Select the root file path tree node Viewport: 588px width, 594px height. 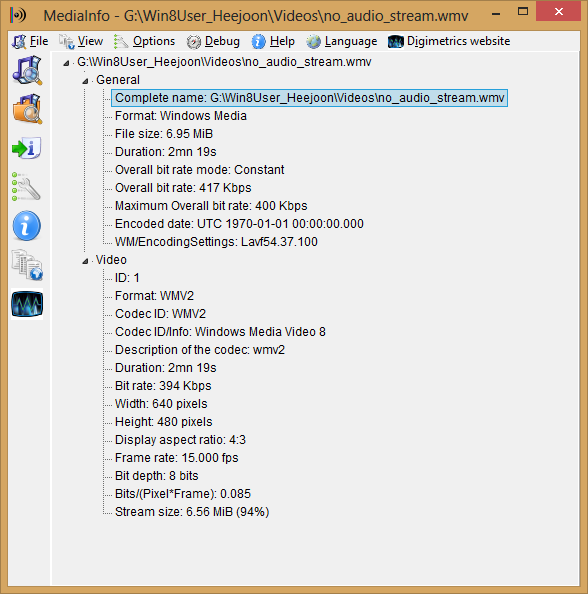[x=224, y=62]
